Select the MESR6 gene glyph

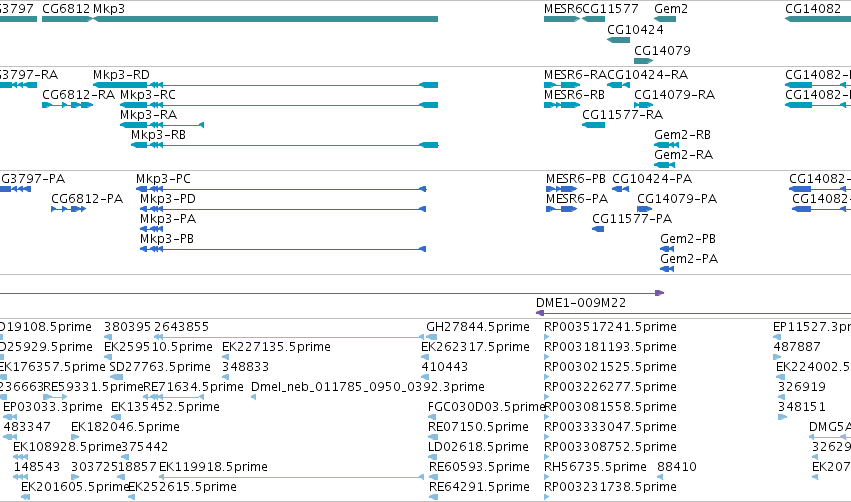(x=562, y=19)
